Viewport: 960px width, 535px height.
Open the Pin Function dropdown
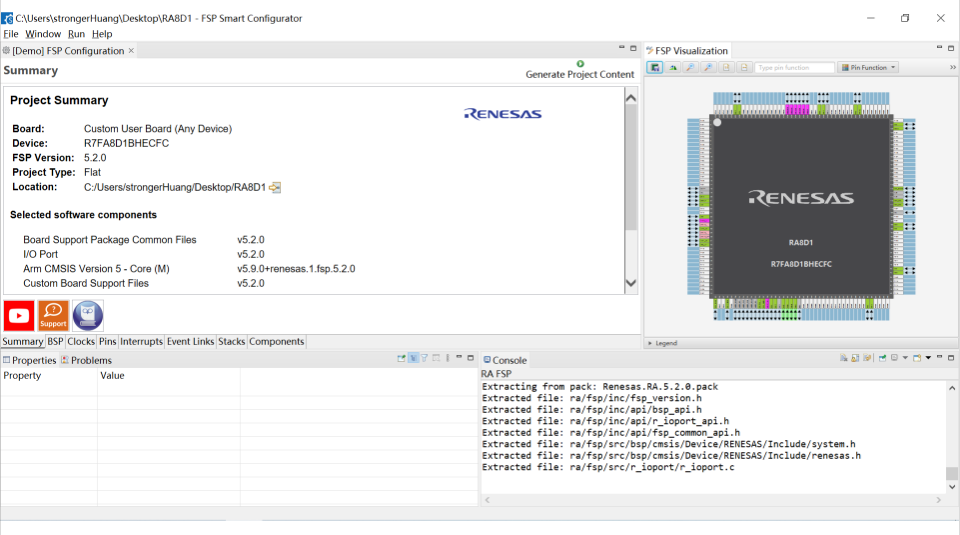[x=868, y=67]
